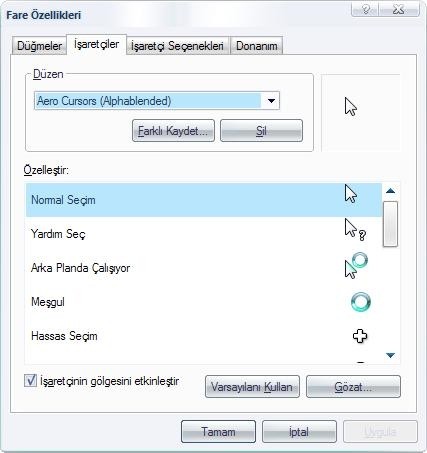This screenshot has width=427, height=453.
Task: Click the Farklı Kaydet... button
Action: tap(173, 131)
